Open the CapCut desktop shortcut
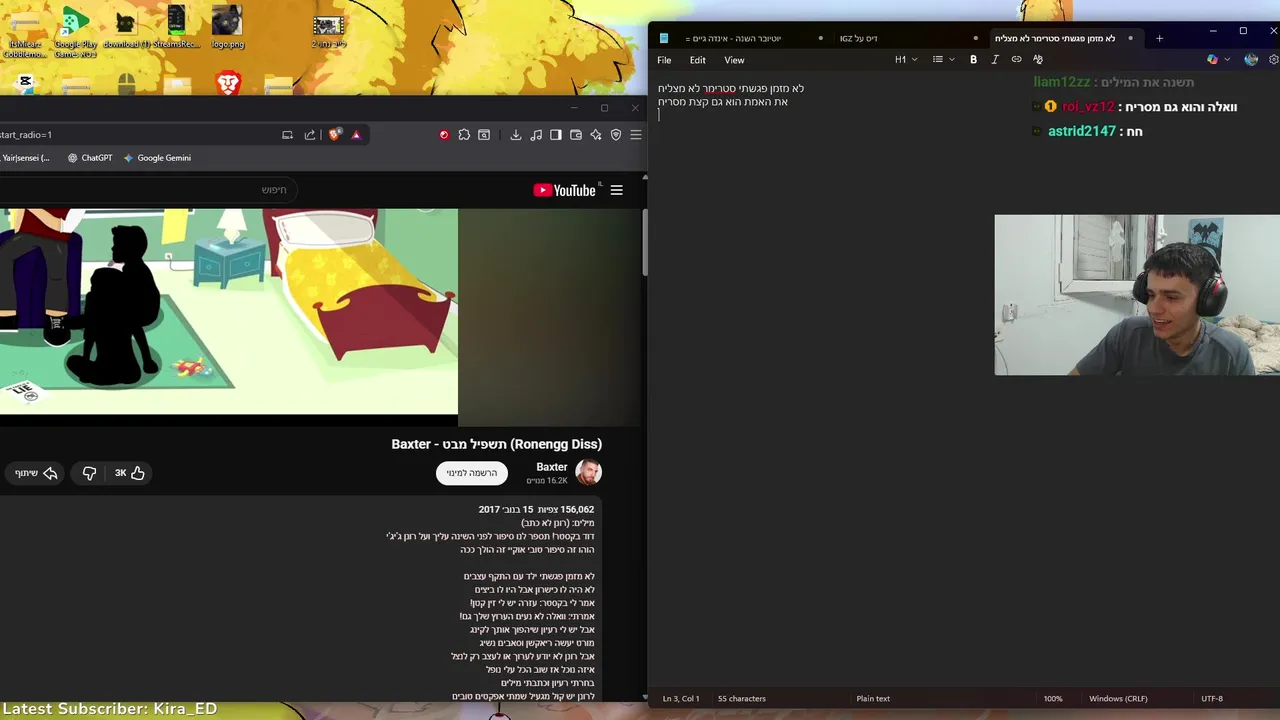This screenshot has width=1280, height=720. [25, 82]
